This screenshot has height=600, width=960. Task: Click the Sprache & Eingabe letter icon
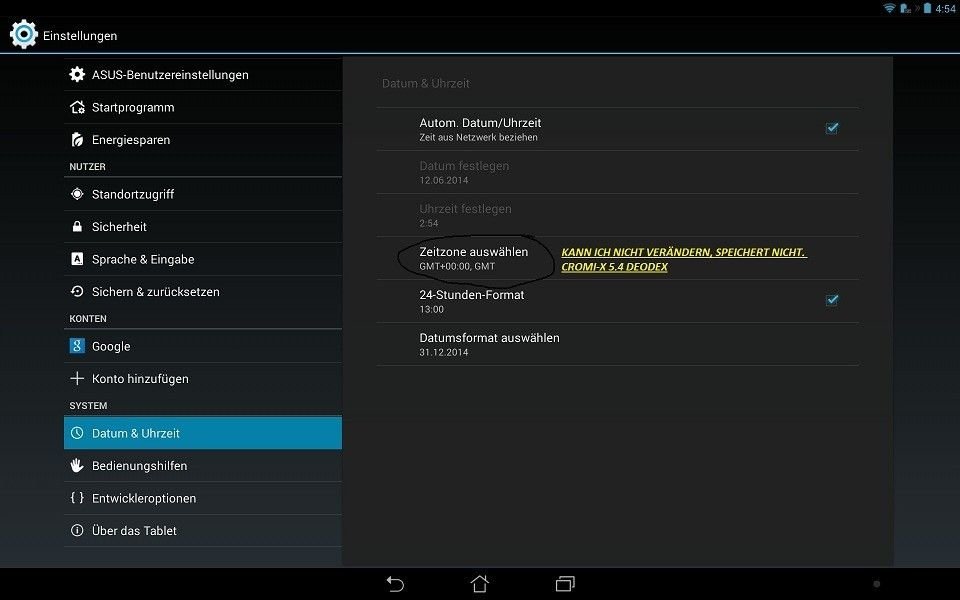coord(77,259)
